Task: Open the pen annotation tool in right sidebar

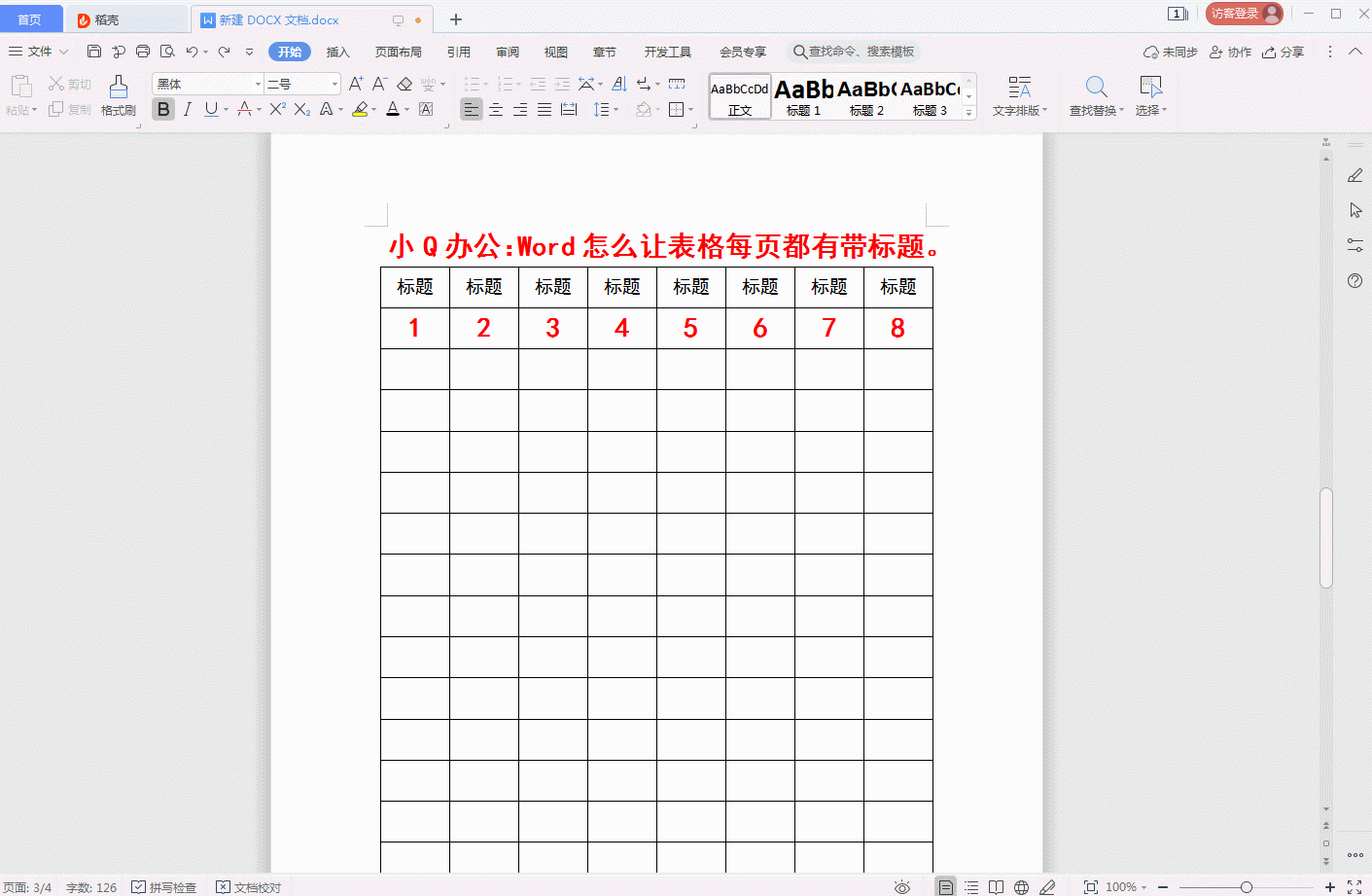Action: coord(1355,175)
